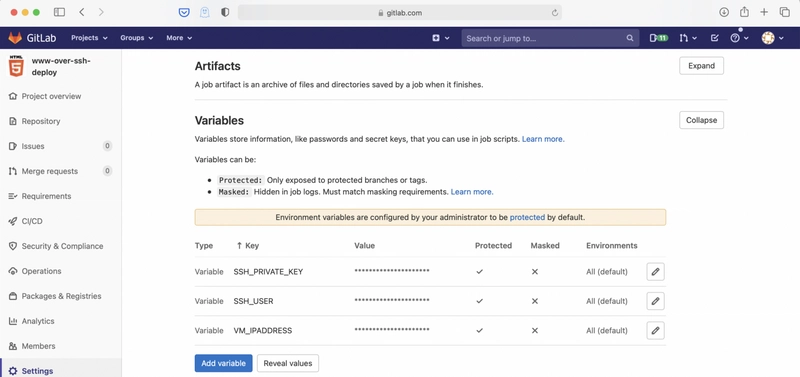800x377 pixels.
Task: Click the GitLab fox logo
Action: pyautogui.click(x=15, y=38)
